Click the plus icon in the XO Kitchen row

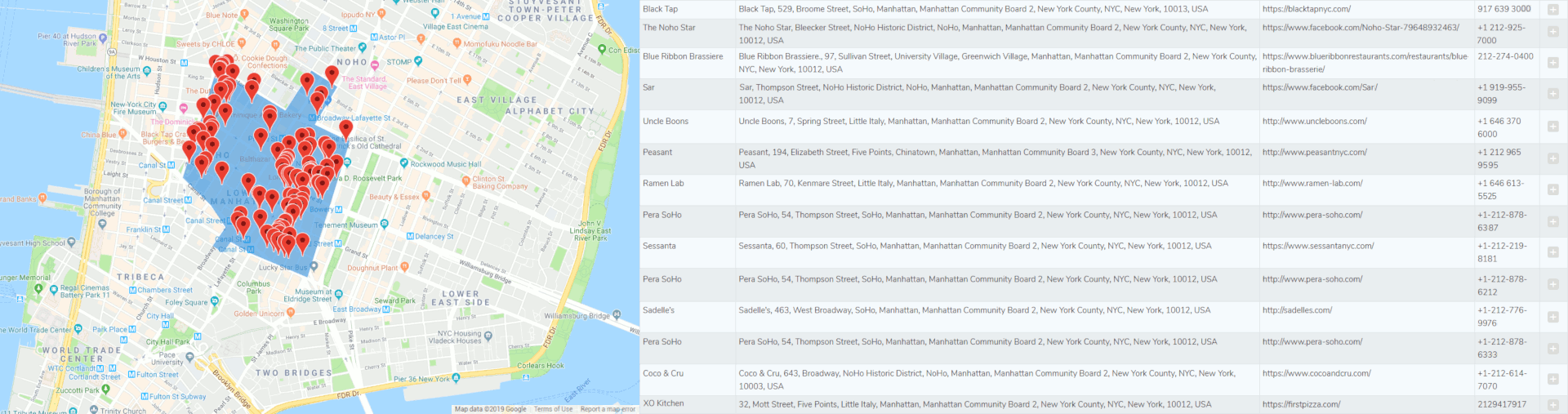1552,404
